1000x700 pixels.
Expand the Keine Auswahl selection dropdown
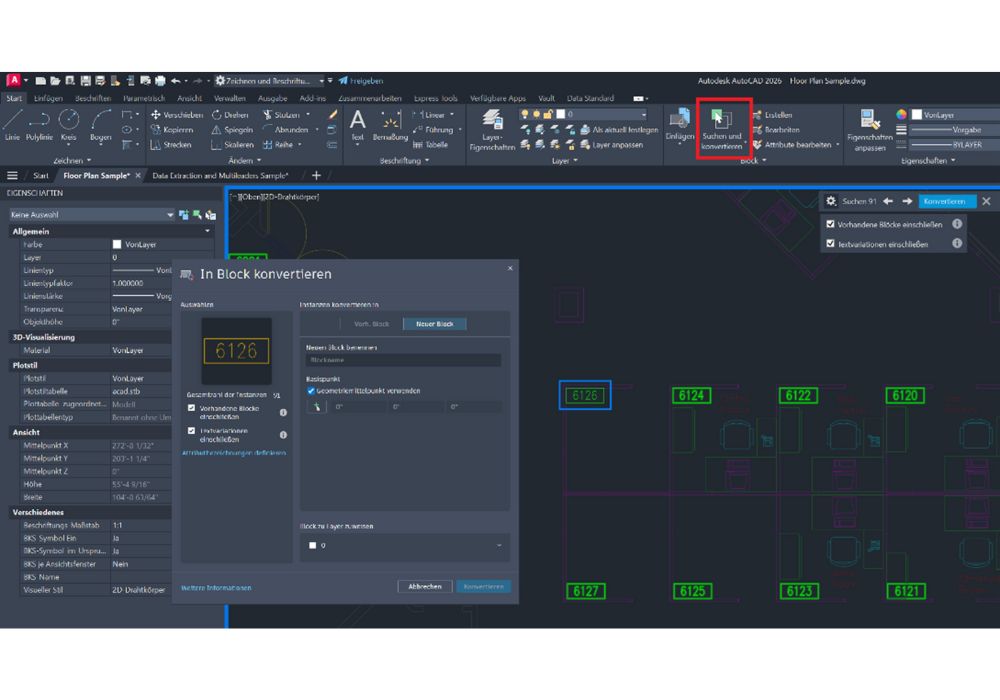pyautogui.click(x=90, y=214)
